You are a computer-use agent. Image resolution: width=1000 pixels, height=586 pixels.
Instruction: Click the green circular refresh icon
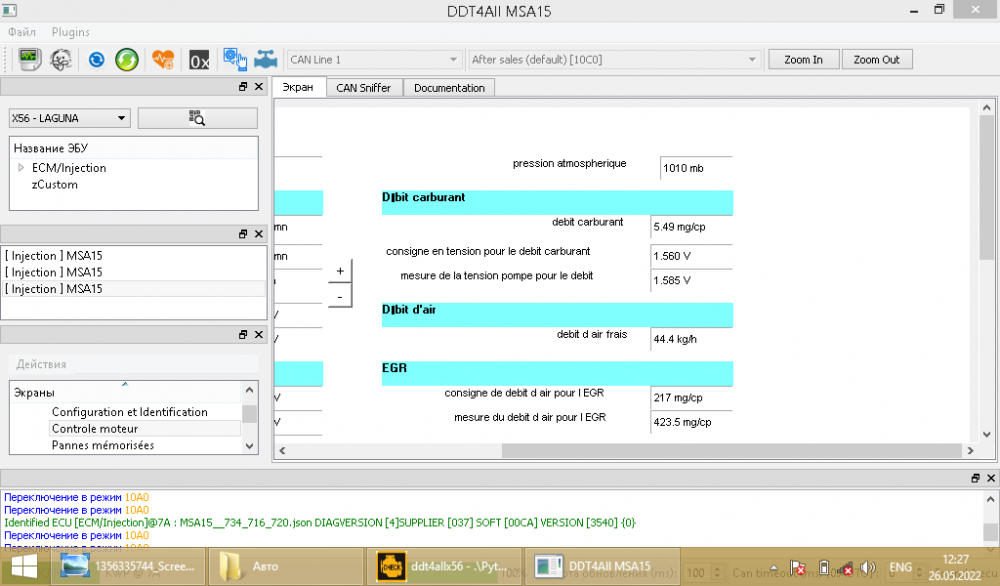(127, 59)
